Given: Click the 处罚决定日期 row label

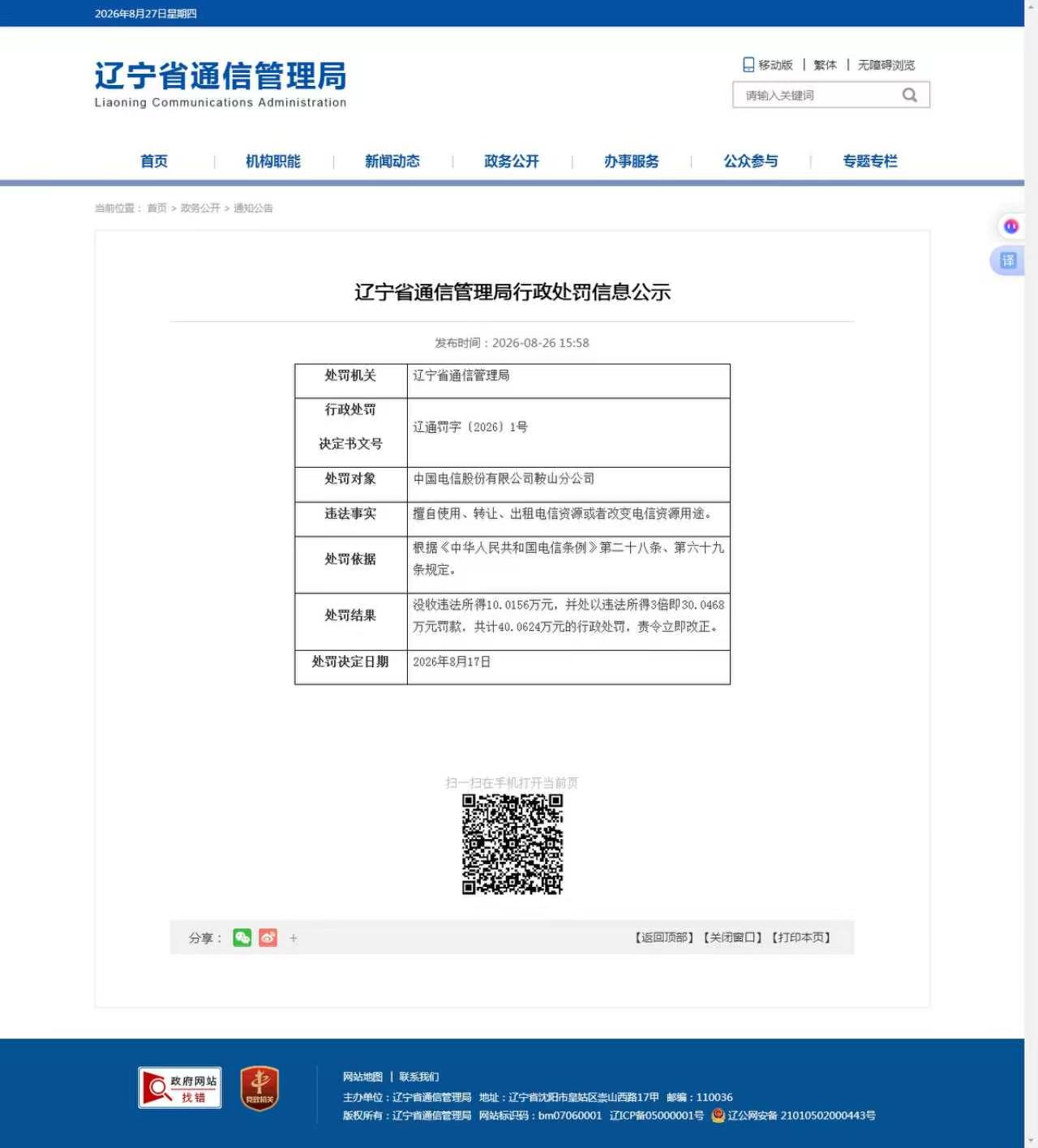Looking at the screenshot, I should click(x=350, y=662).
